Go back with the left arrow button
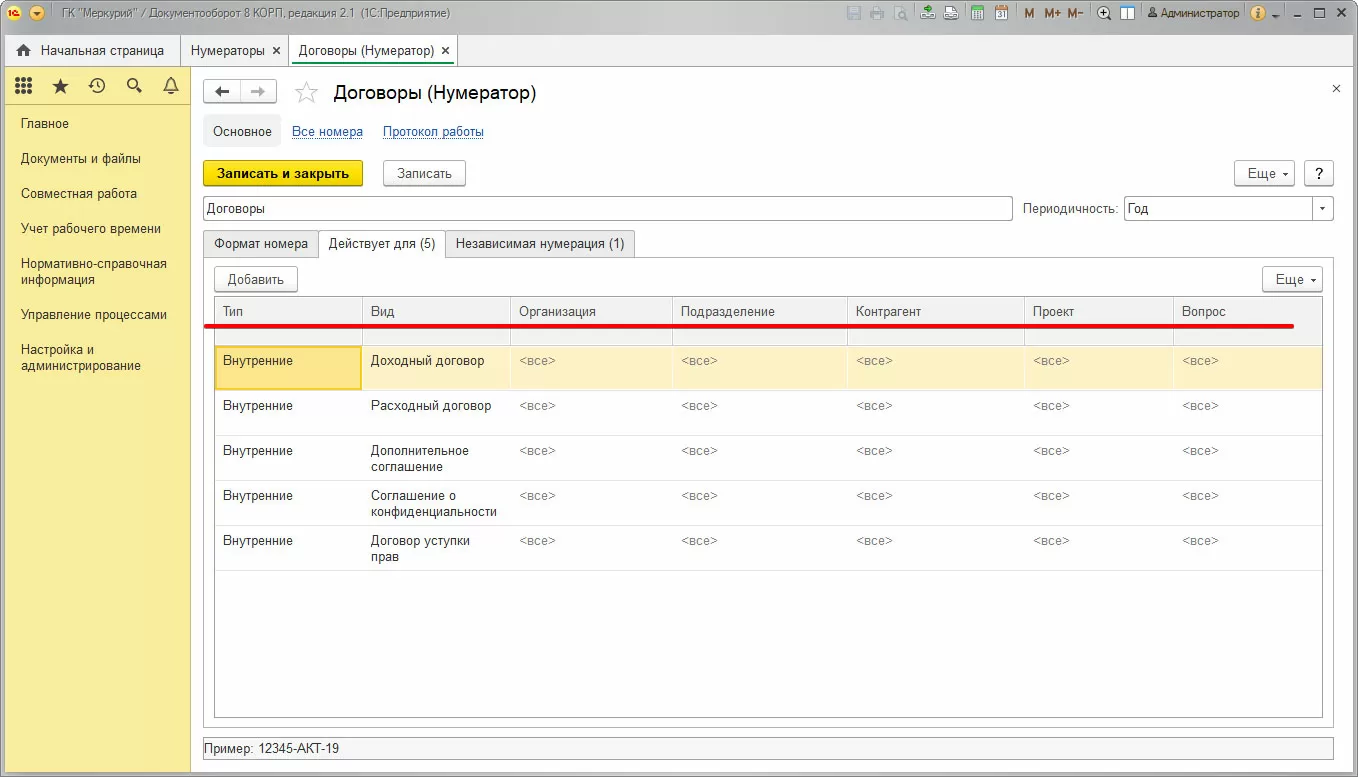Image resolution: width=1358 pixels, height=777 pixels. coord(222,92)
